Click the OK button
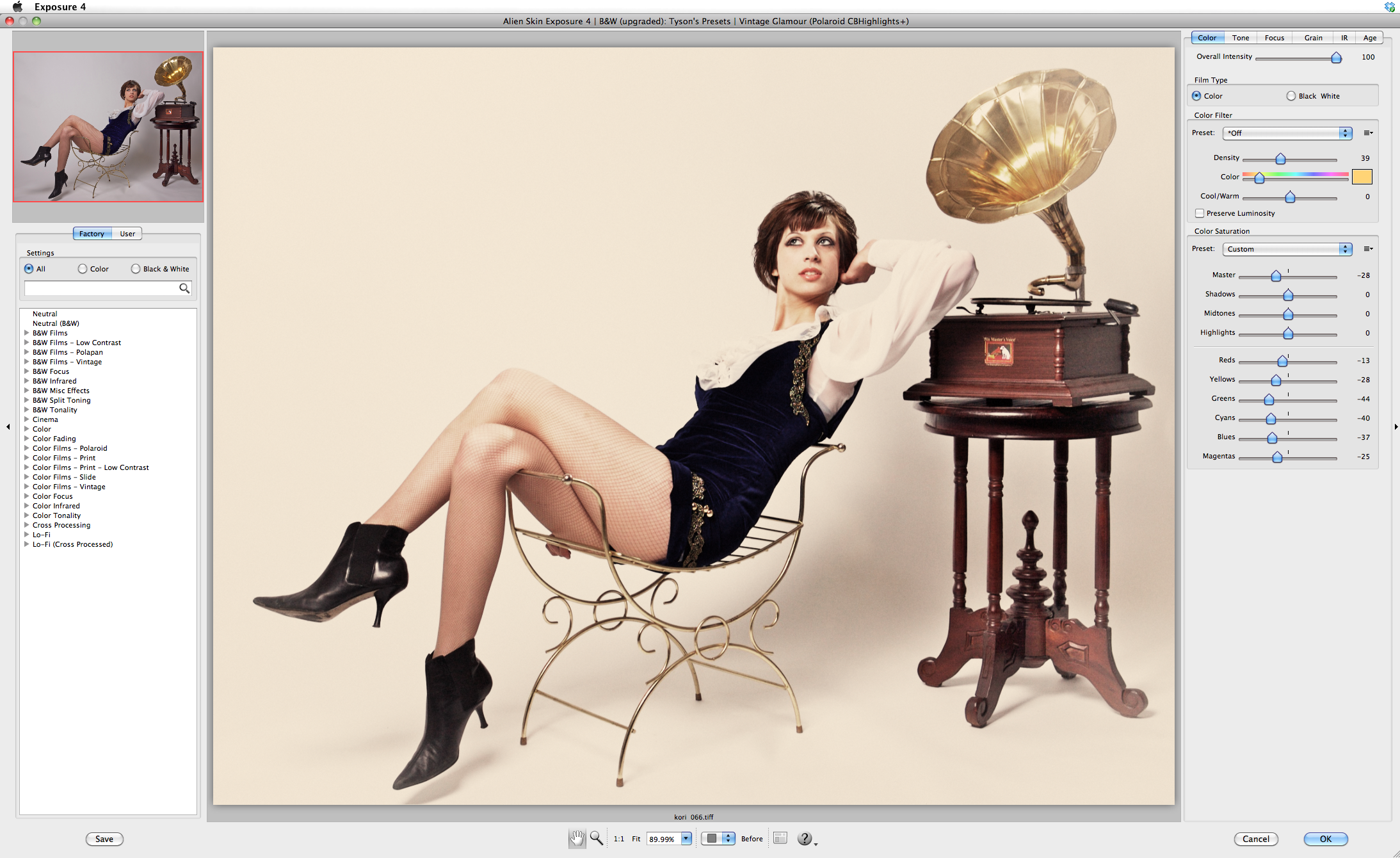The height and width of the screenshot is (858, 1400). pos(1325,839)
